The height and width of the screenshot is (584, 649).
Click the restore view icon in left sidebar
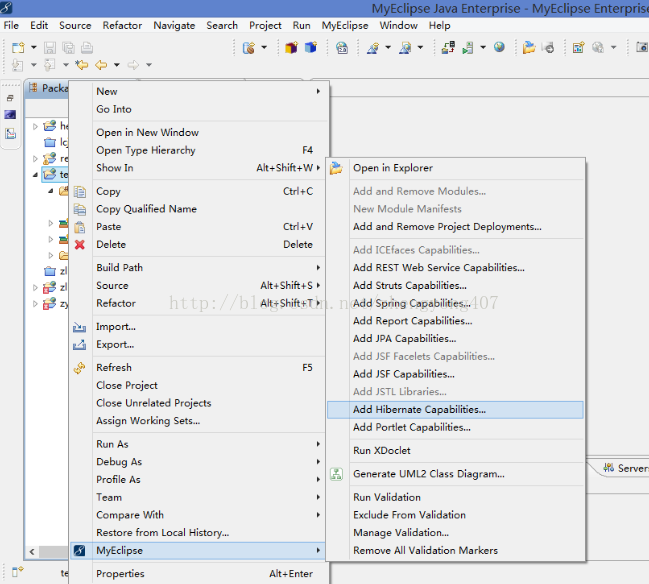click(x=10, y=98)
